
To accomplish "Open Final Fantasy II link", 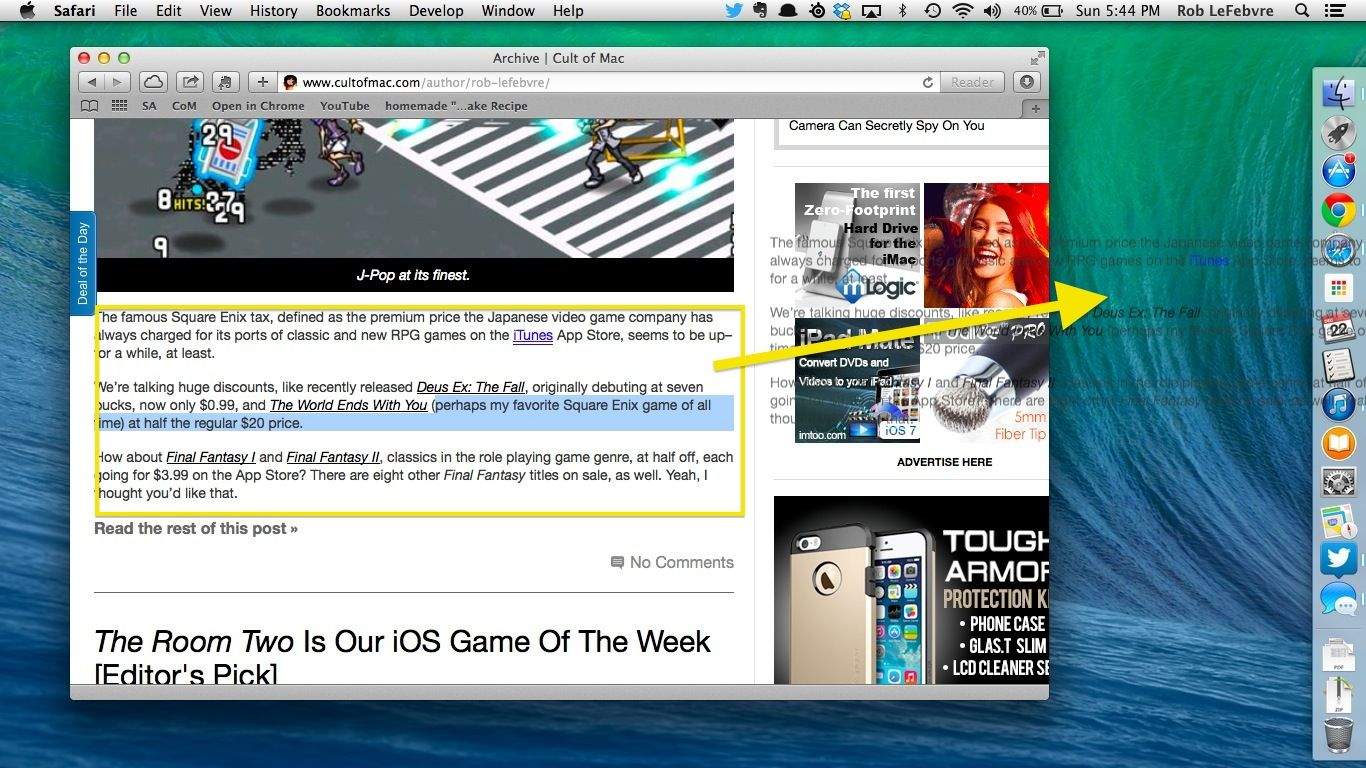I will [333, 457].
